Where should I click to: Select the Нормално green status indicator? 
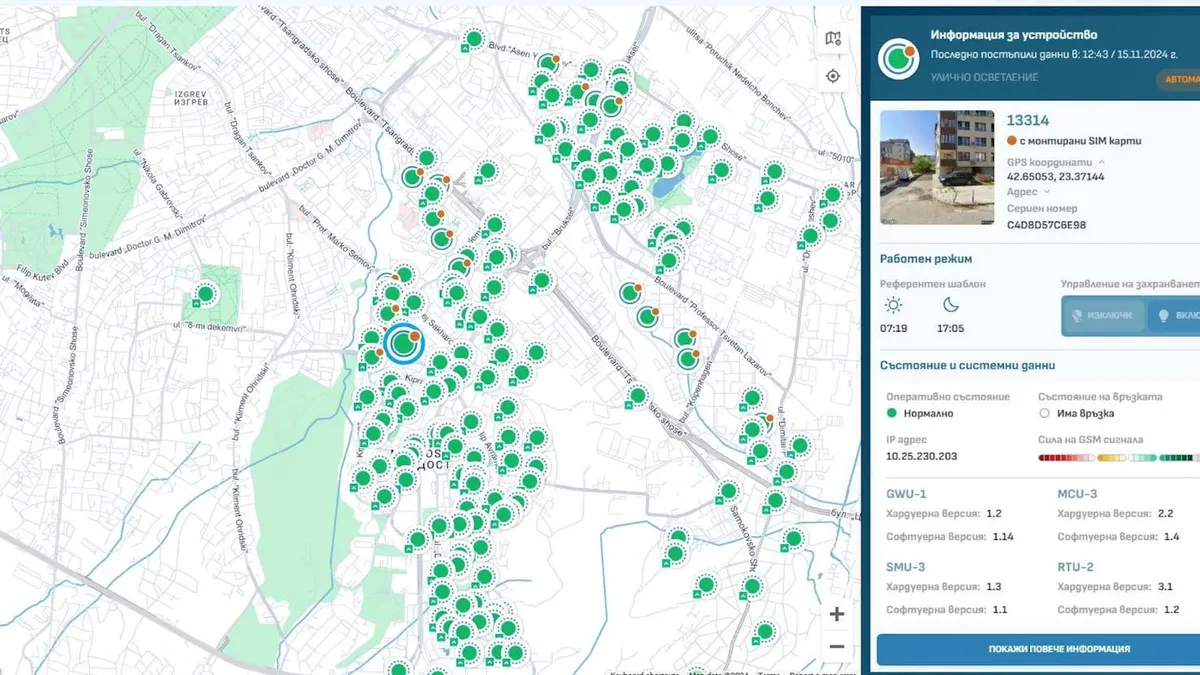pos(892,413)
